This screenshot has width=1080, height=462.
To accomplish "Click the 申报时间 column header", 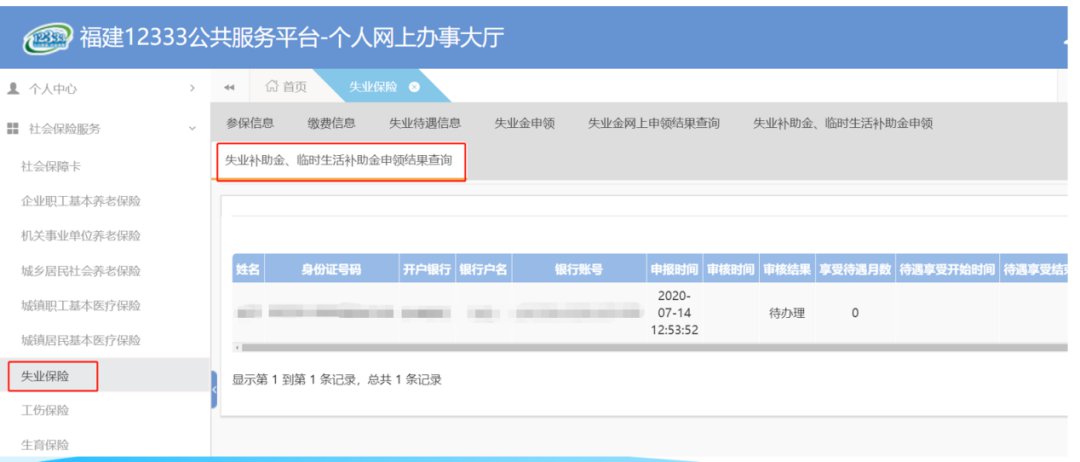I will [x=674, y=269].
